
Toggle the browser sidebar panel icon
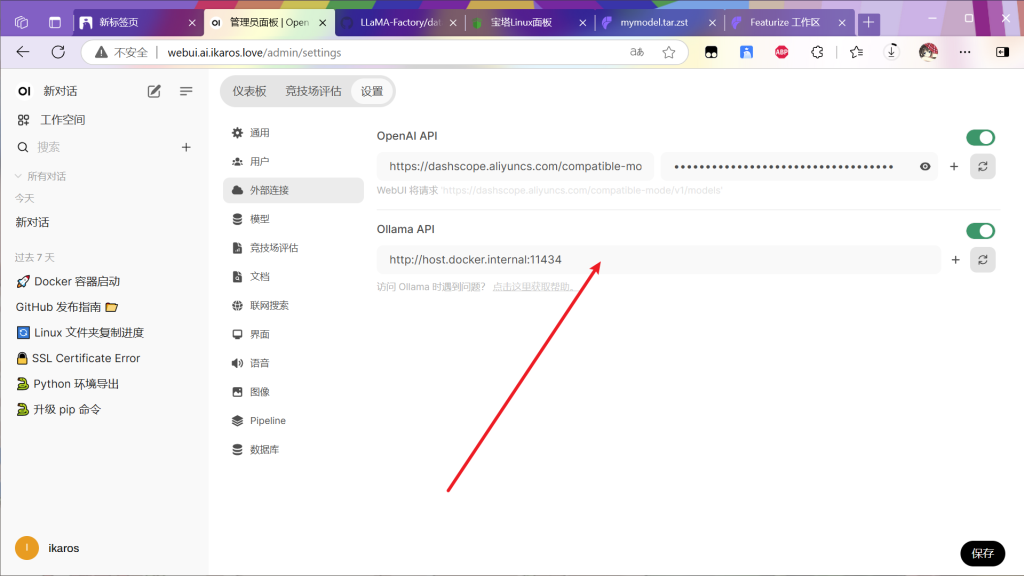point(1002,52)
